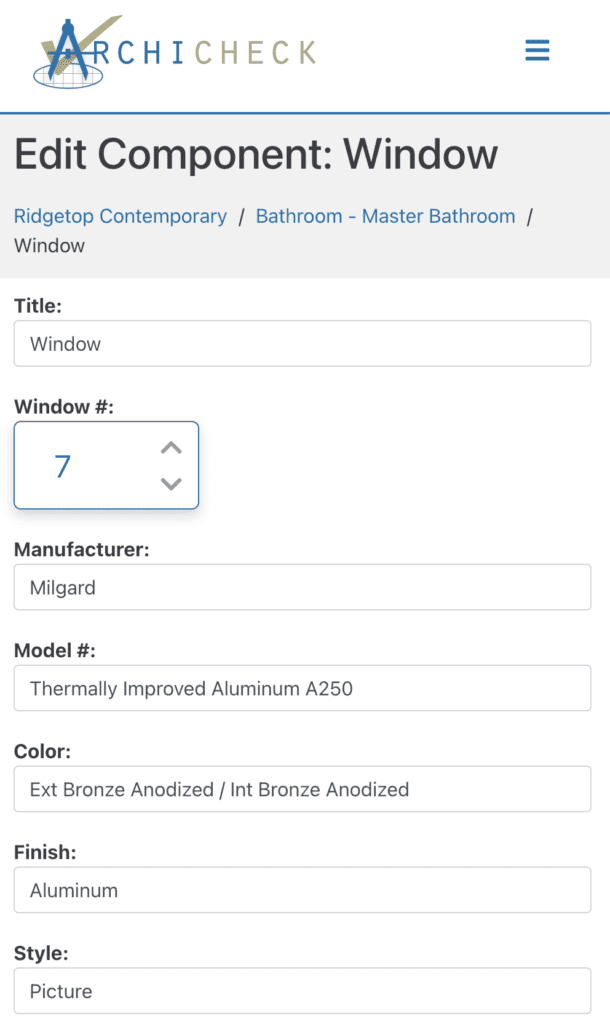Click the Model #: label

[x=55, y=650]
